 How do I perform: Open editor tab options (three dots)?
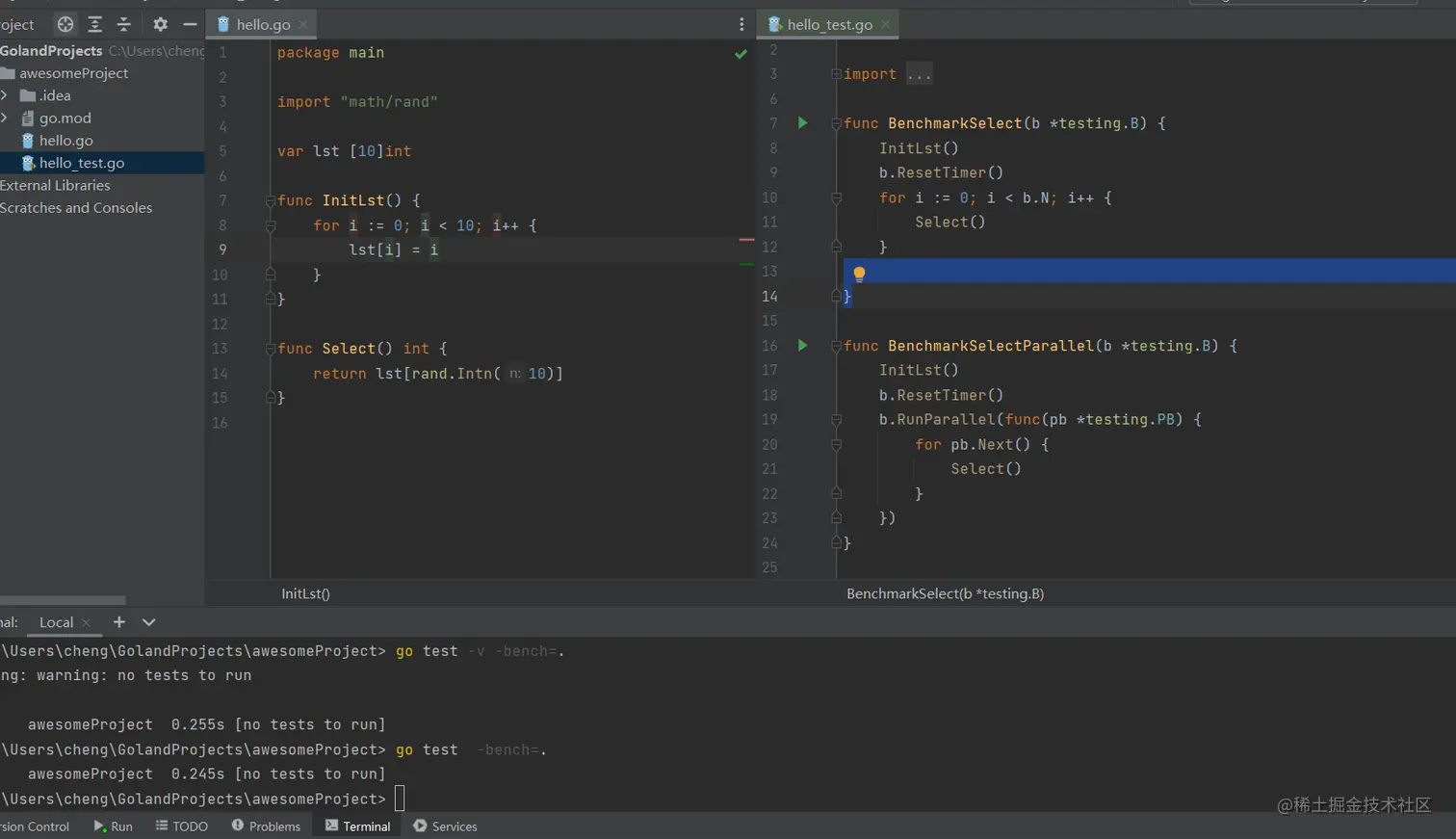coord(741,24)
